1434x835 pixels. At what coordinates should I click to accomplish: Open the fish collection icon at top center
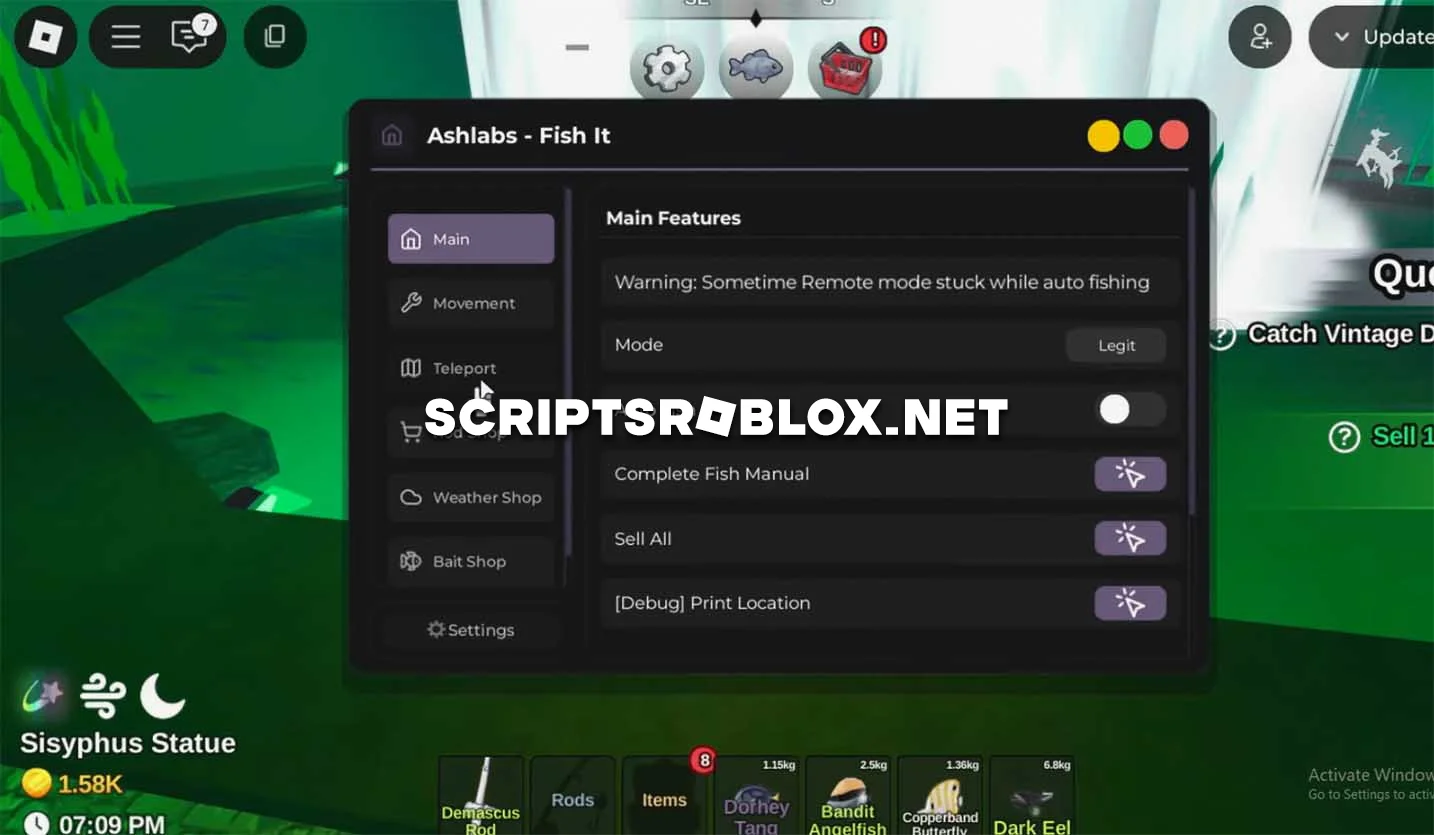click(x=756, y=68)
